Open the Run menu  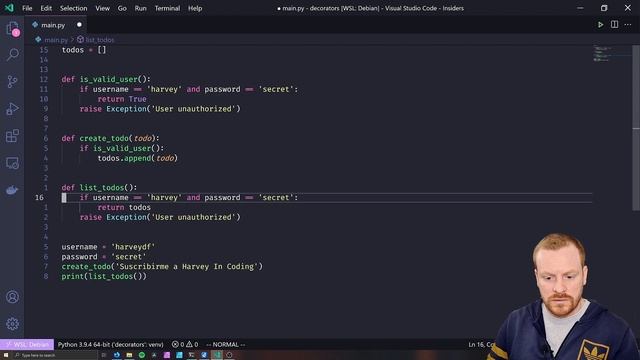[140, 8]
